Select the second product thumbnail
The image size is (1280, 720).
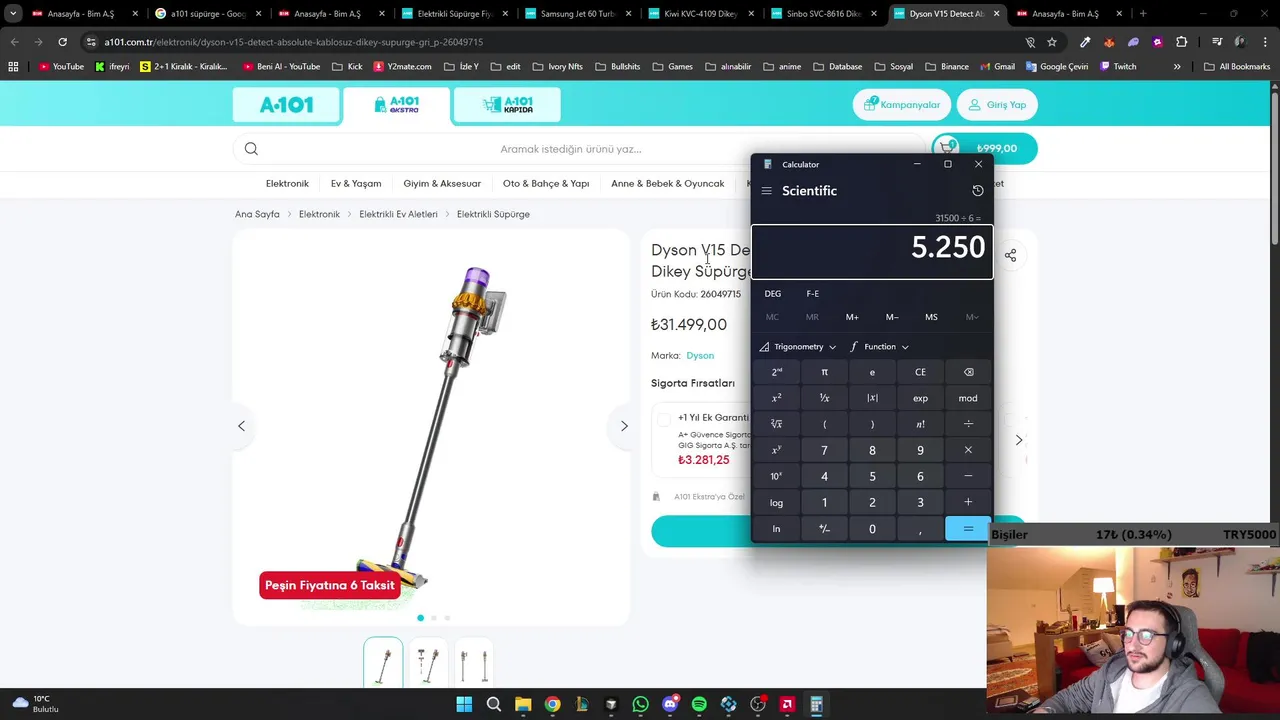[x=428, y=662]
